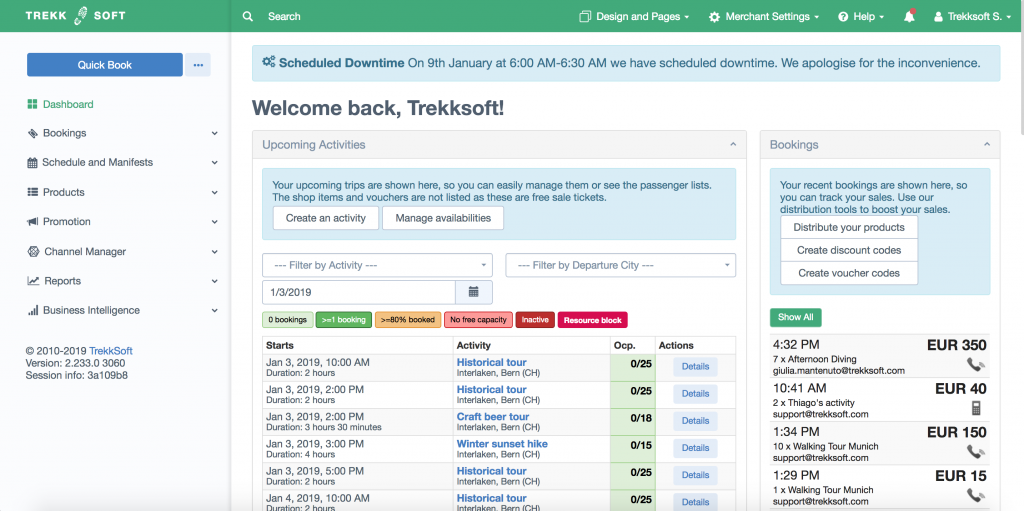Expand the Channel Manager sidebar menu
Viewport: 1024px width, 511px height.
pos(120,252)
